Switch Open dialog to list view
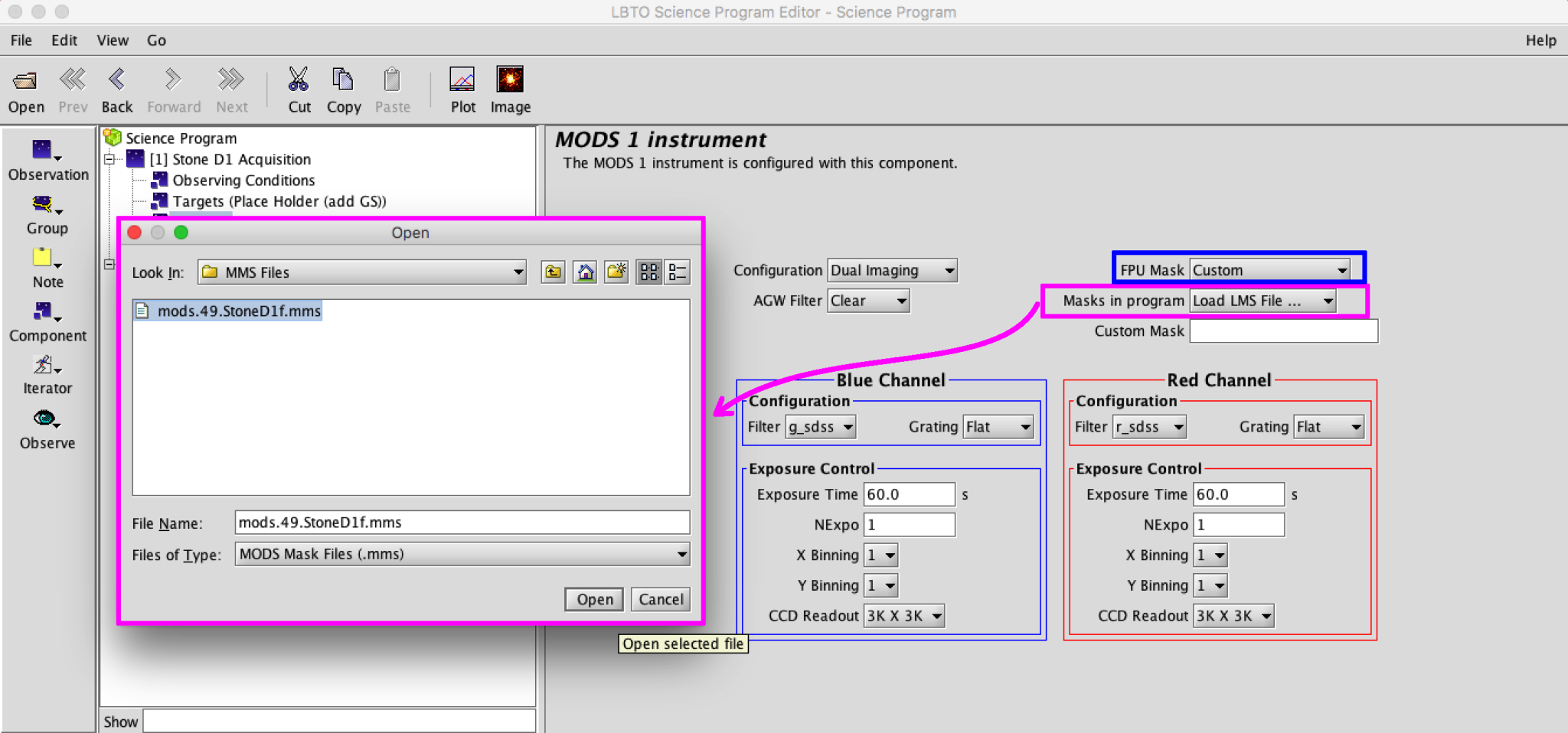Image resolution: width=1568 pixels, height=733 pixels. coord(649,272)
